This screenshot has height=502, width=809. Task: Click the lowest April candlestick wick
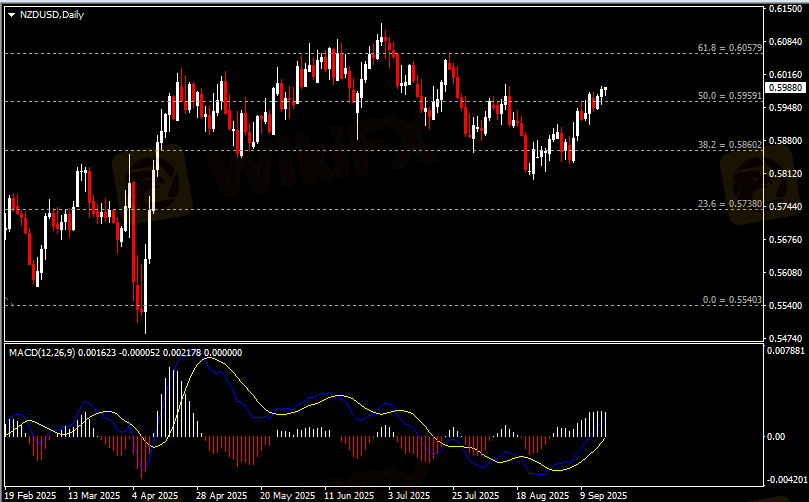[145, 326]
